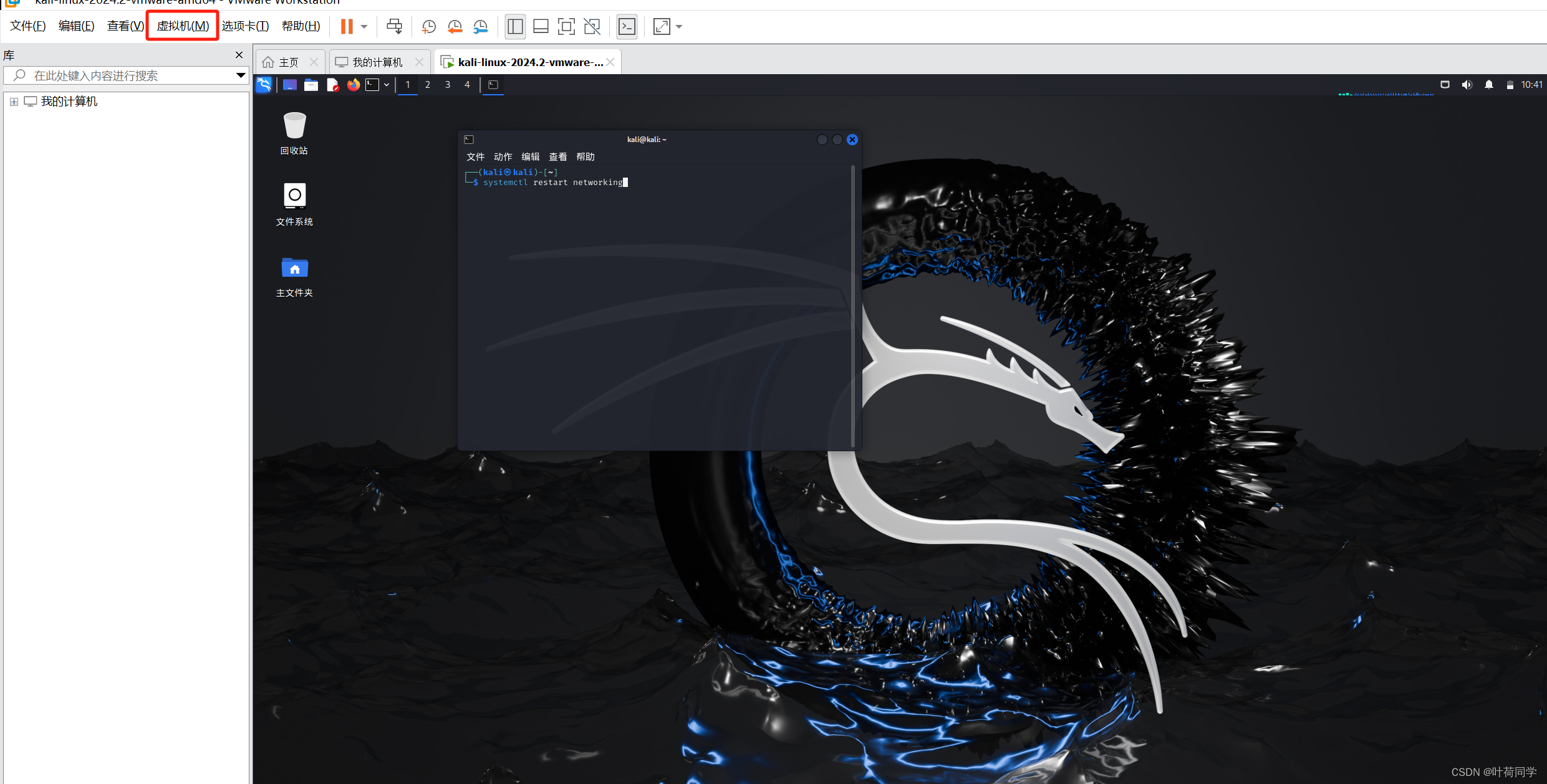Open the 回收站 desktop icon

[x=294, y=133]
